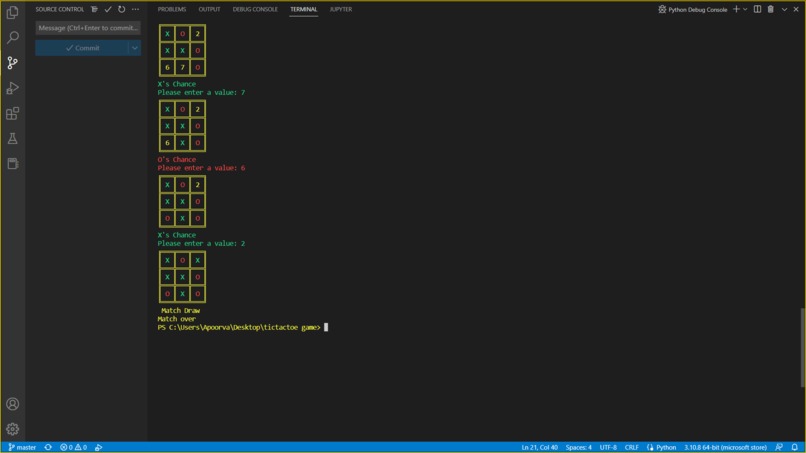
Task: Click the red "O's Chance" text
Action: click(176, 159)
